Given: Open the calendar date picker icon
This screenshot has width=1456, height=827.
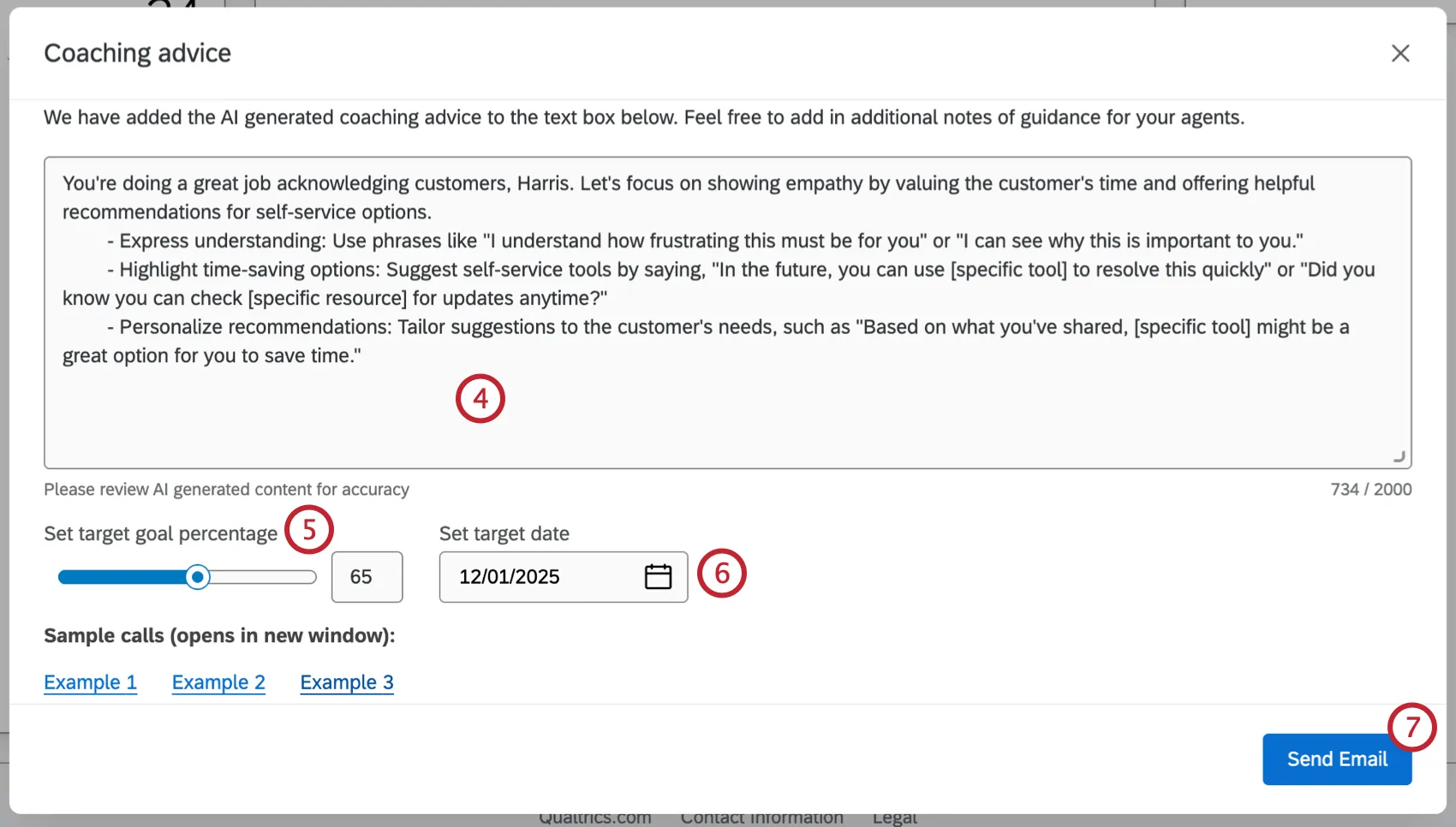Looking at the screenshot, I should 658,577.
